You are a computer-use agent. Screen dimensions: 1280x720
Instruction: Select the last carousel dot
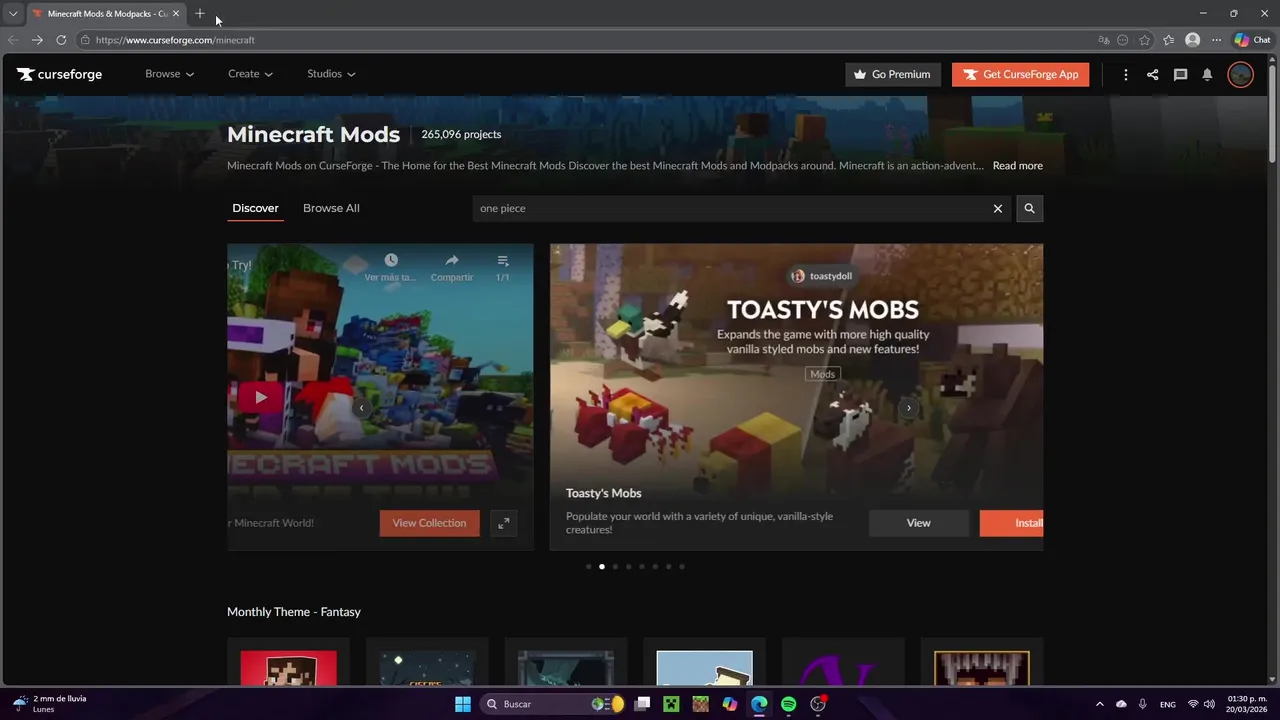[x=682, y=567]
